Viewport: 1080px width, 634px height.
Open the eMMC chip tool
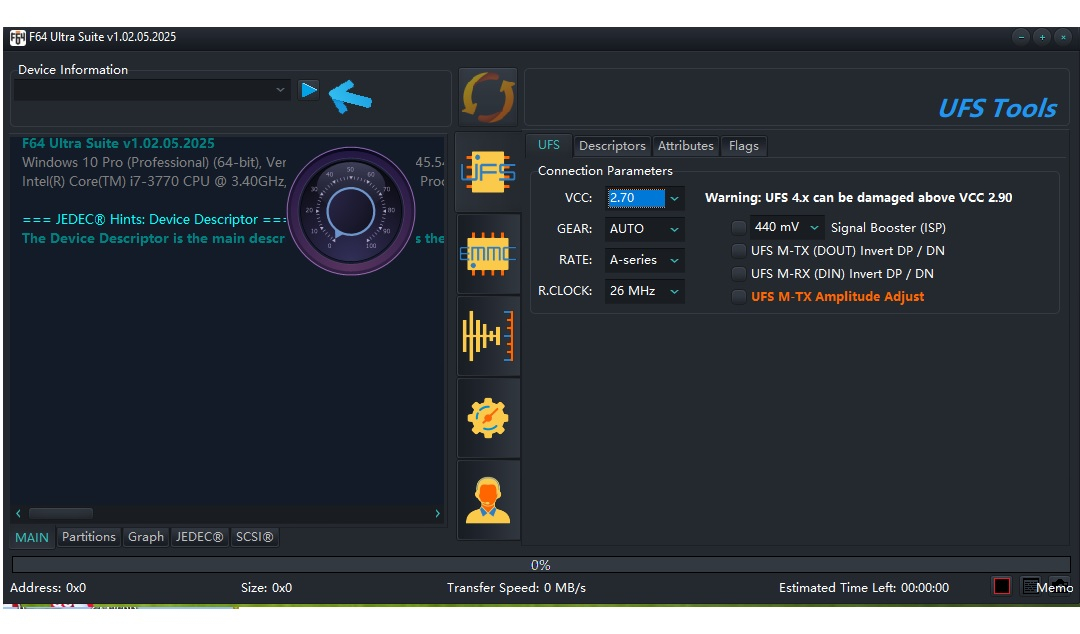click(488, 254)
